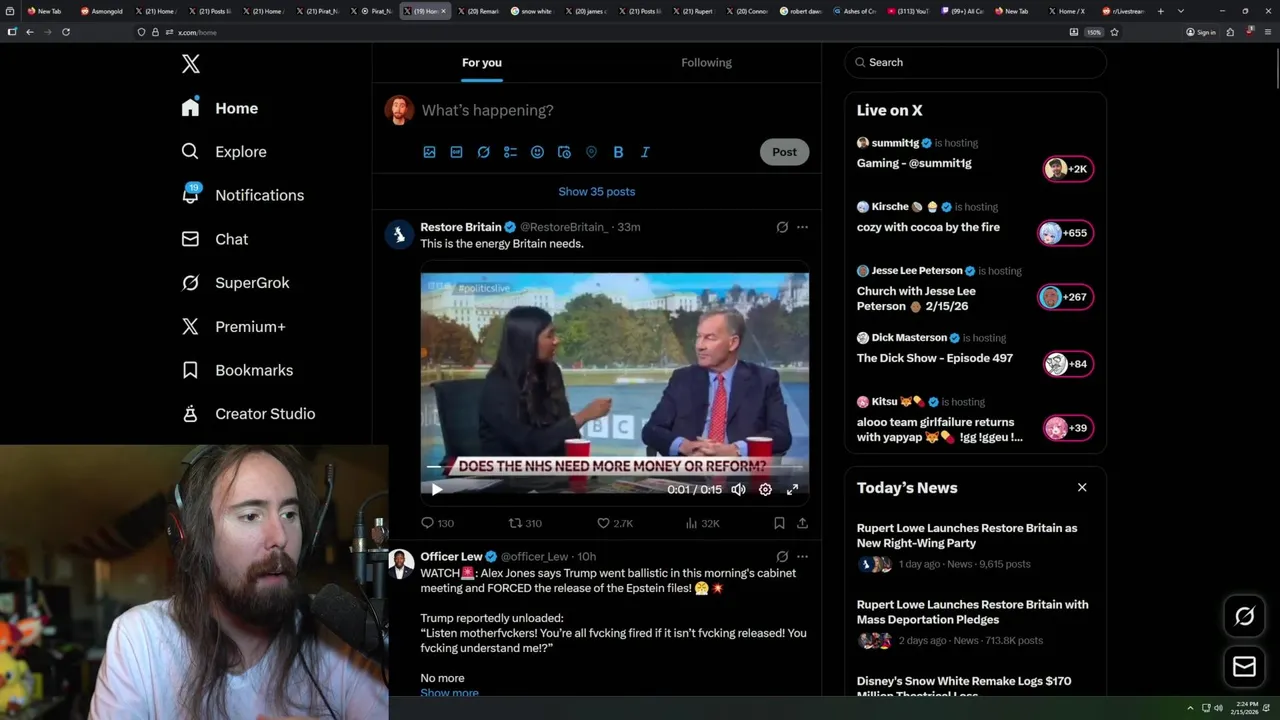Open more options on Officer Lew post

[x=802, y=556]
